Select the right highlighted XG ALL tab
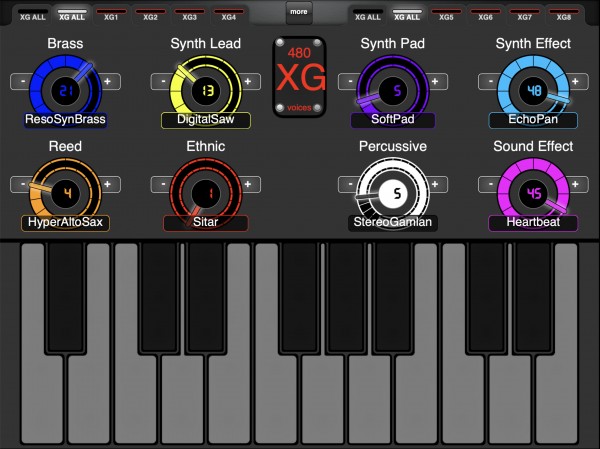The height and width of the screenshot is (449, 600). (407, 15)
